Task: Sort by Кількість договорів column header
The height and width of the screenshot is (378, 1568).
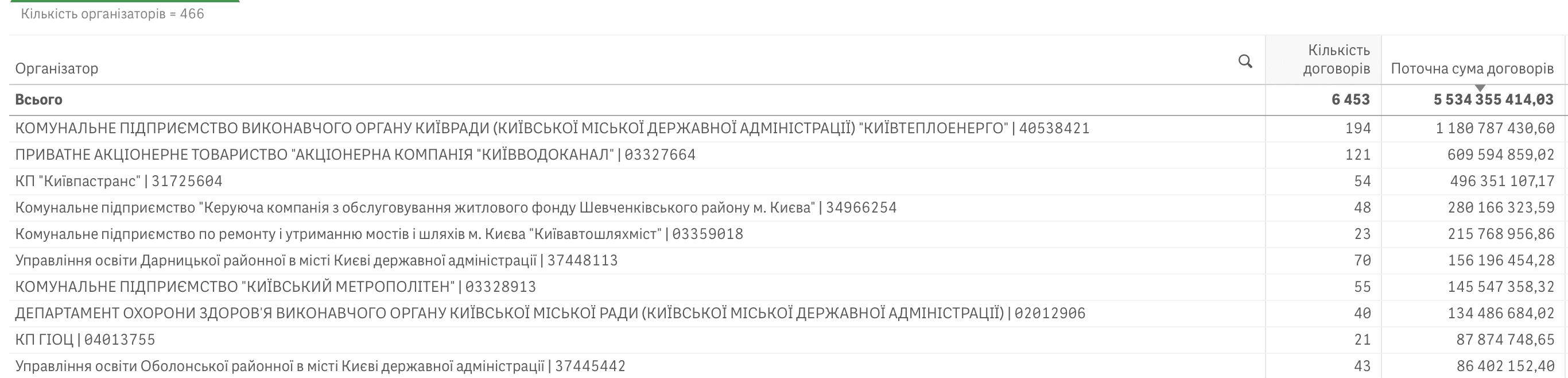Action: [x=1336, y=60]
